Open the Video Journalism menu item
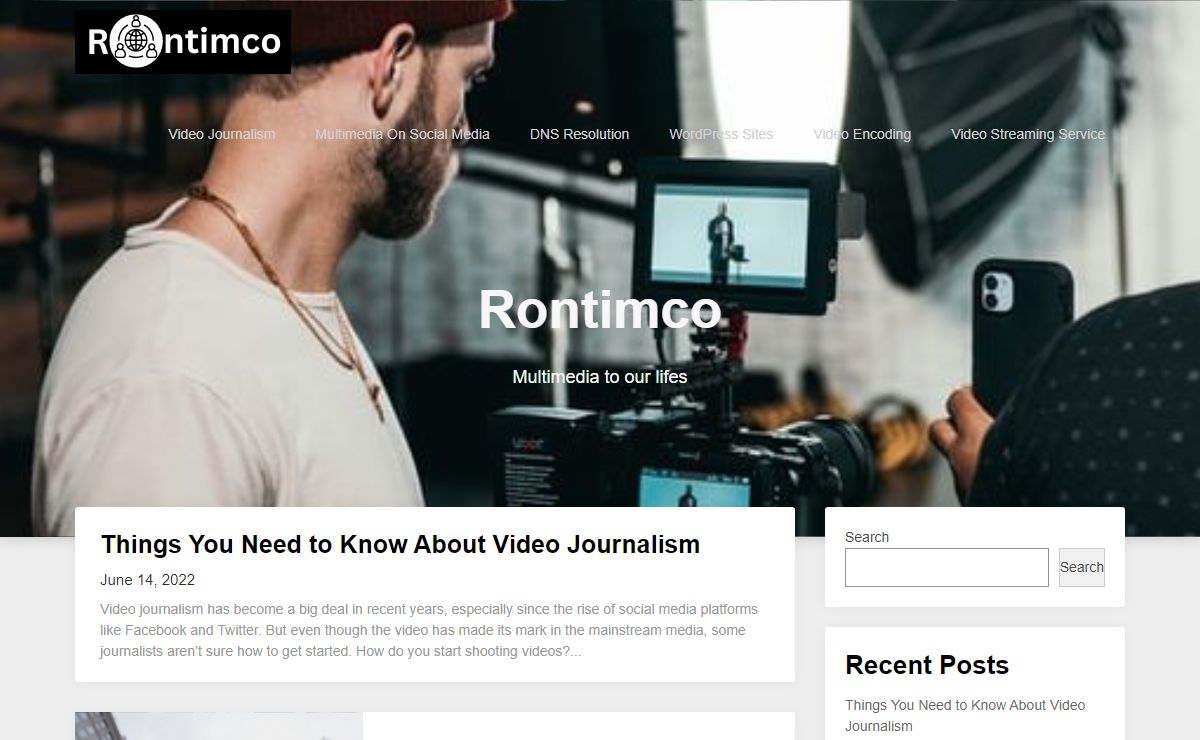 [222, 134]
